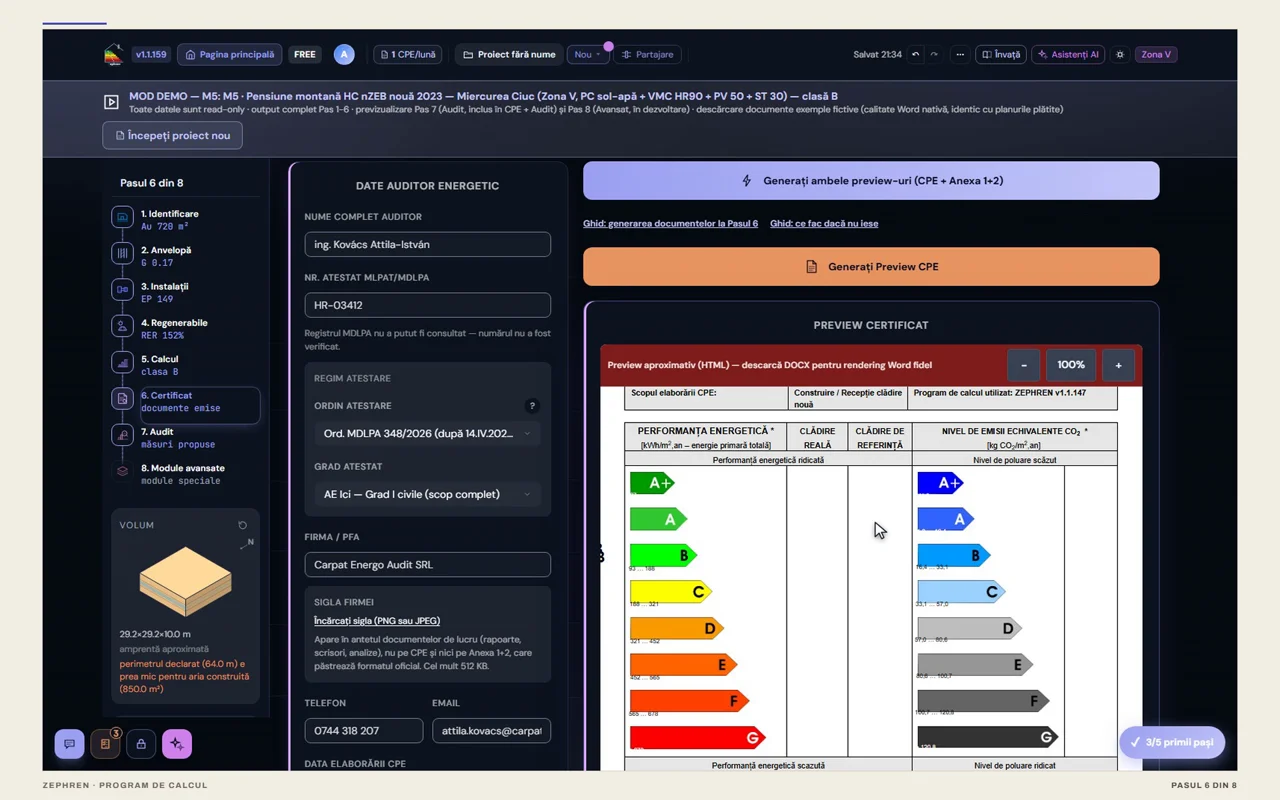Open the Învață learning button
Screen dimensions: 1280x800
click(1001, 55)
